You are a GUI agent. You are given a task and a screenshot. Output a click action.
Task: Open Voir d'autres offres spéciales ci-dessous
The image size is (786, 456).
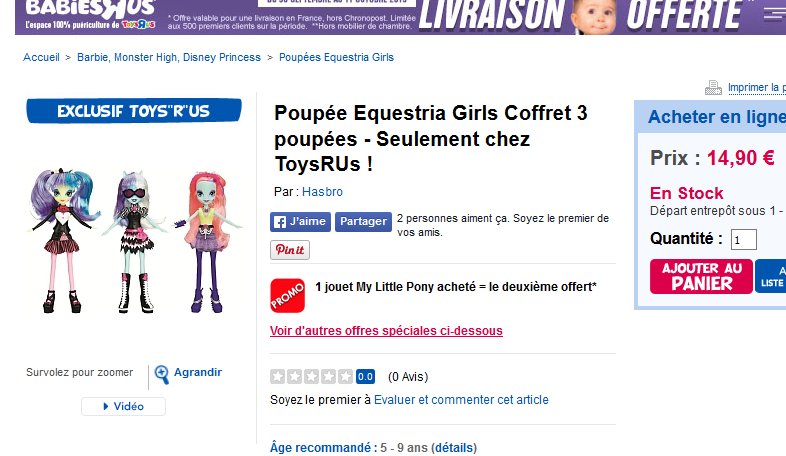coord(386,331)
